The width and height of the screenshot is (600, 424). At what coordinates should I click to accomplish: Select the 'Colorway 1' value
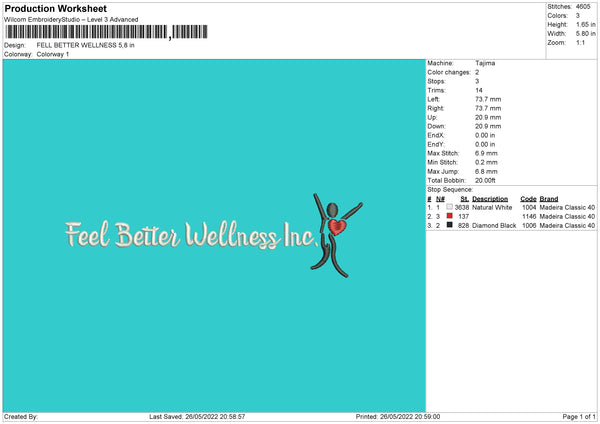click(x=53, y=54)
